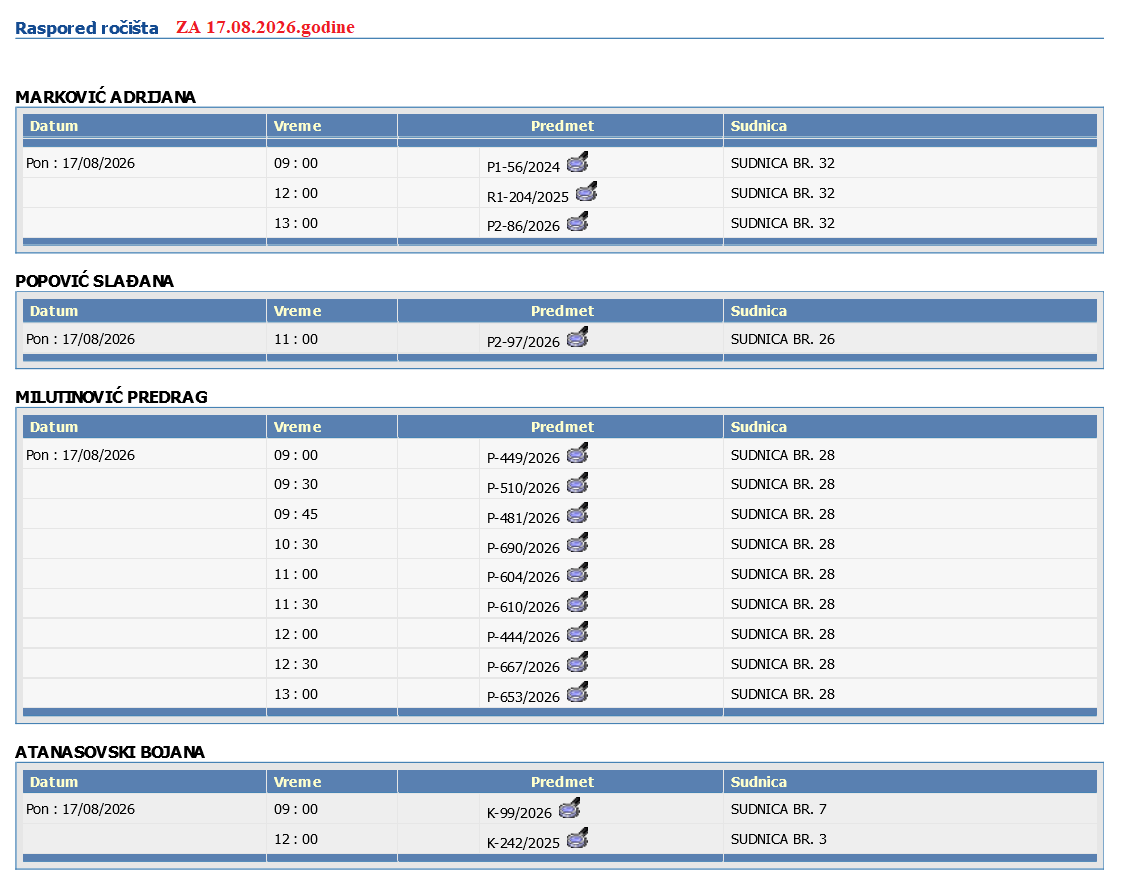1123x883 pixels.
Task: Click time 12 : 30 in Milutinović table
Action: point(296,665)
